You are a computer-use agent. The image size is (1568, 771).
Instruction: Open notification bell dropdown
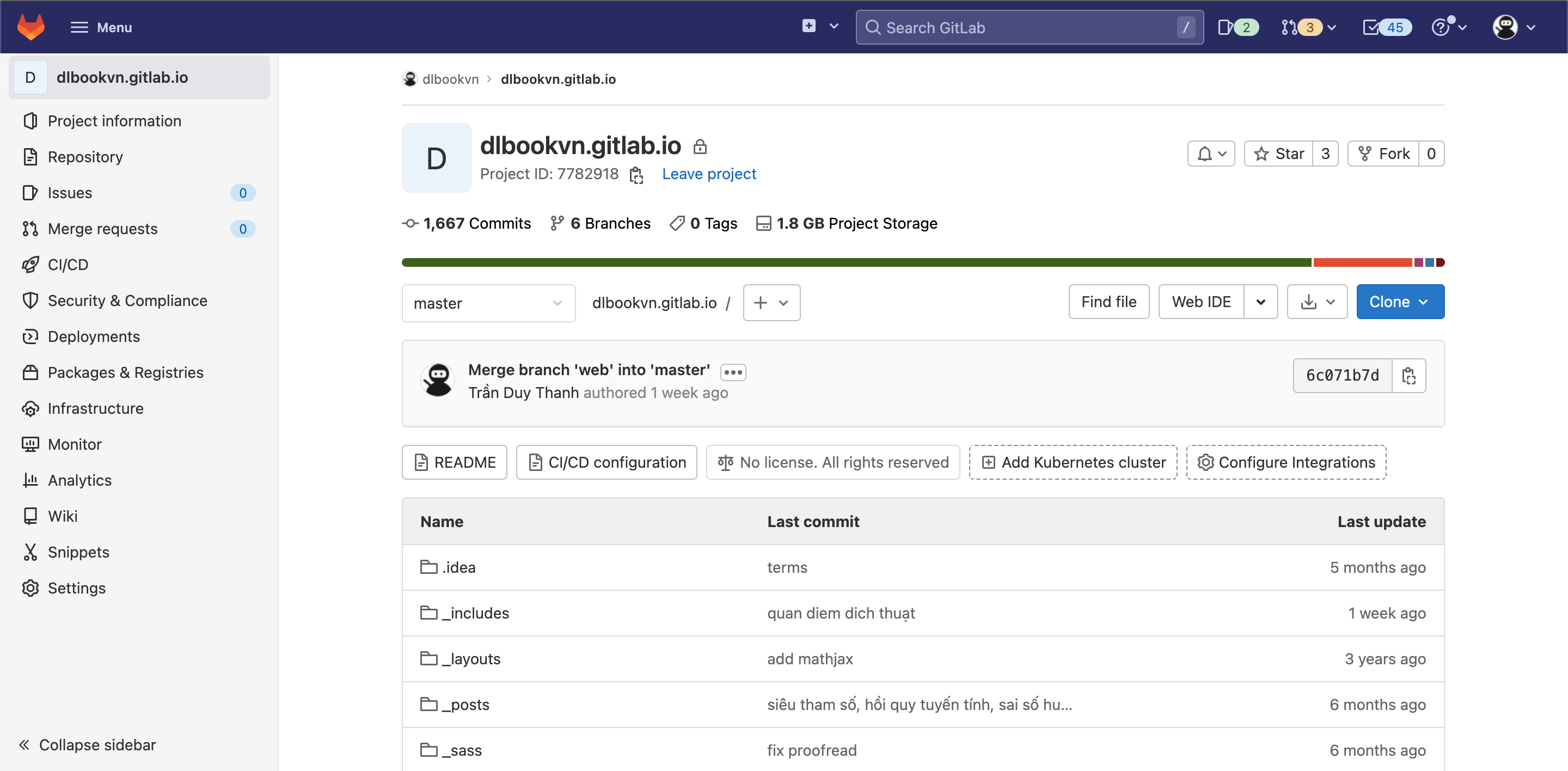tap(1211, 154)
